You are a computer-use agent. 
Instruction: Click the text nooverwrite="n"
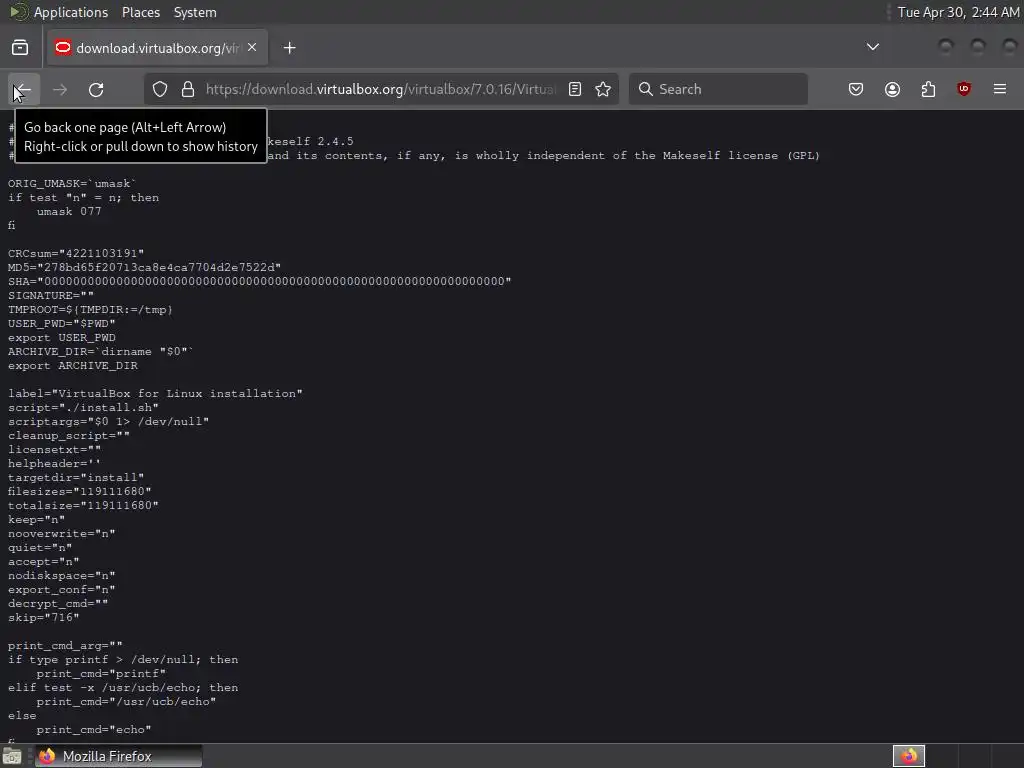point(61,534)
